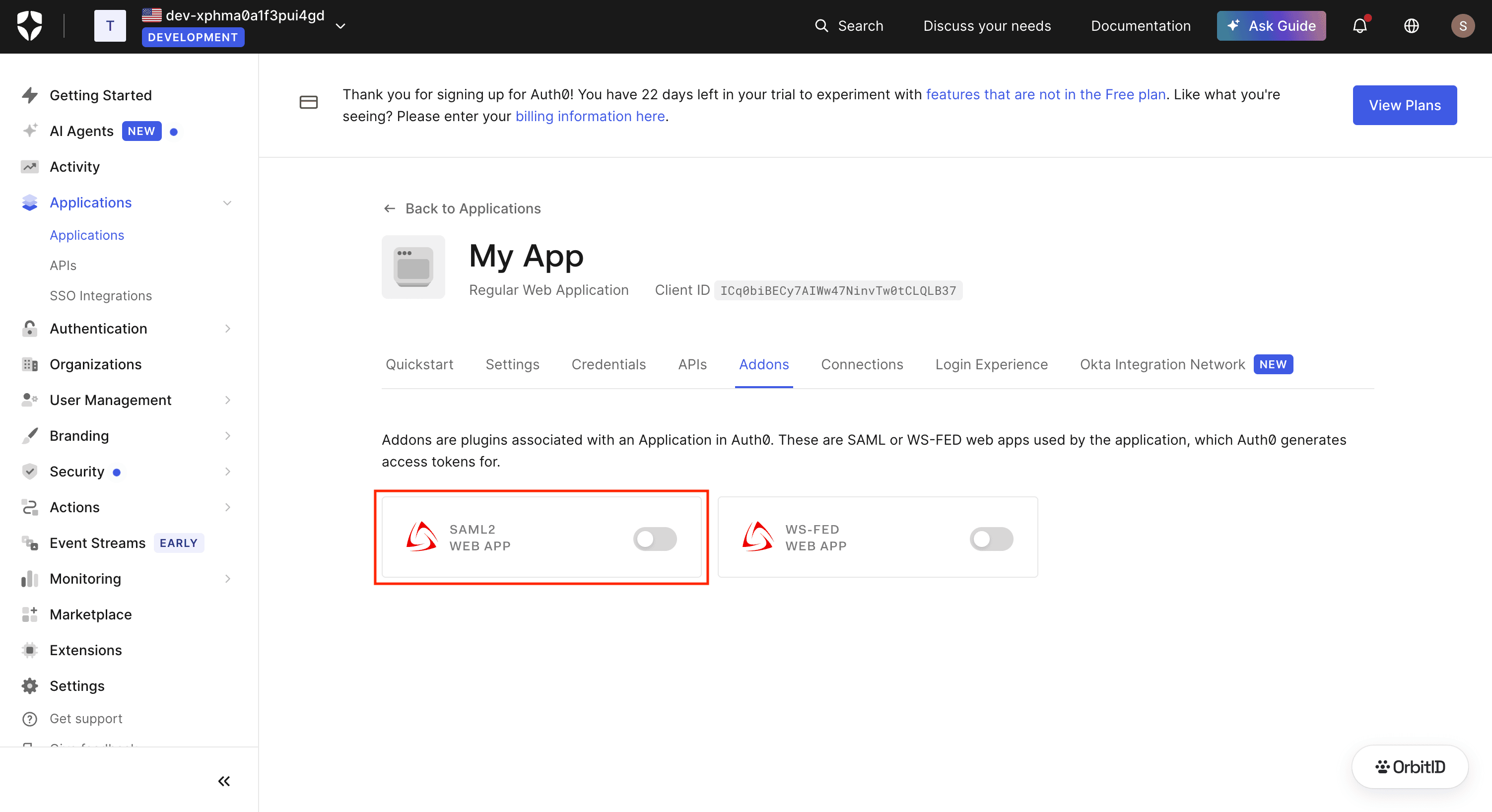Open the application Settings tab
Image resolution: width=1492 pixels, height=812 pixels.
[512, 364]
